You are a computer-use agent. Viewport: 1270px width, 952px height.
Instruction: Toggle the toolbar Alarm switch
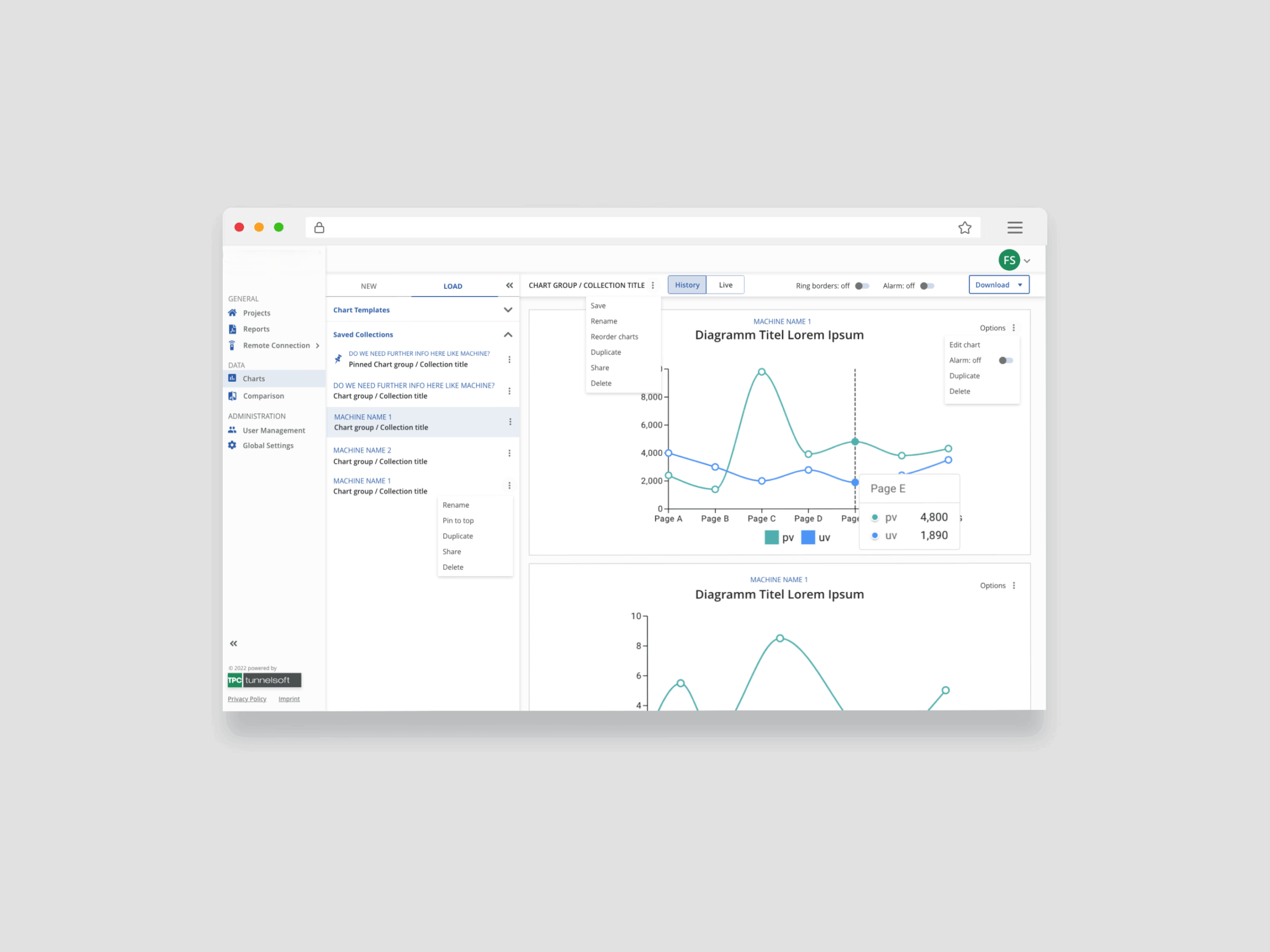[927, 286]
